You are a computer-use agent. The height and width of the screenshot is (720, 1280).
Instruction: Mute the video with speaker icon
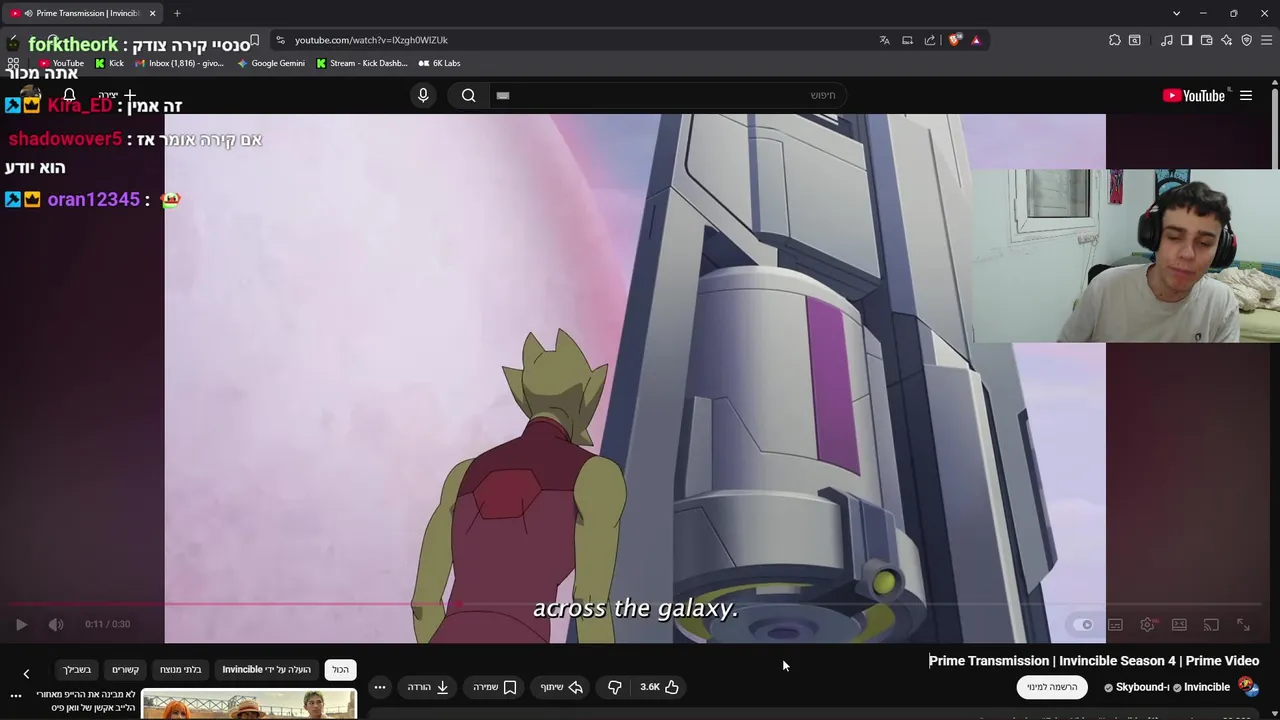pyautogui.click(x=56, y=624)
